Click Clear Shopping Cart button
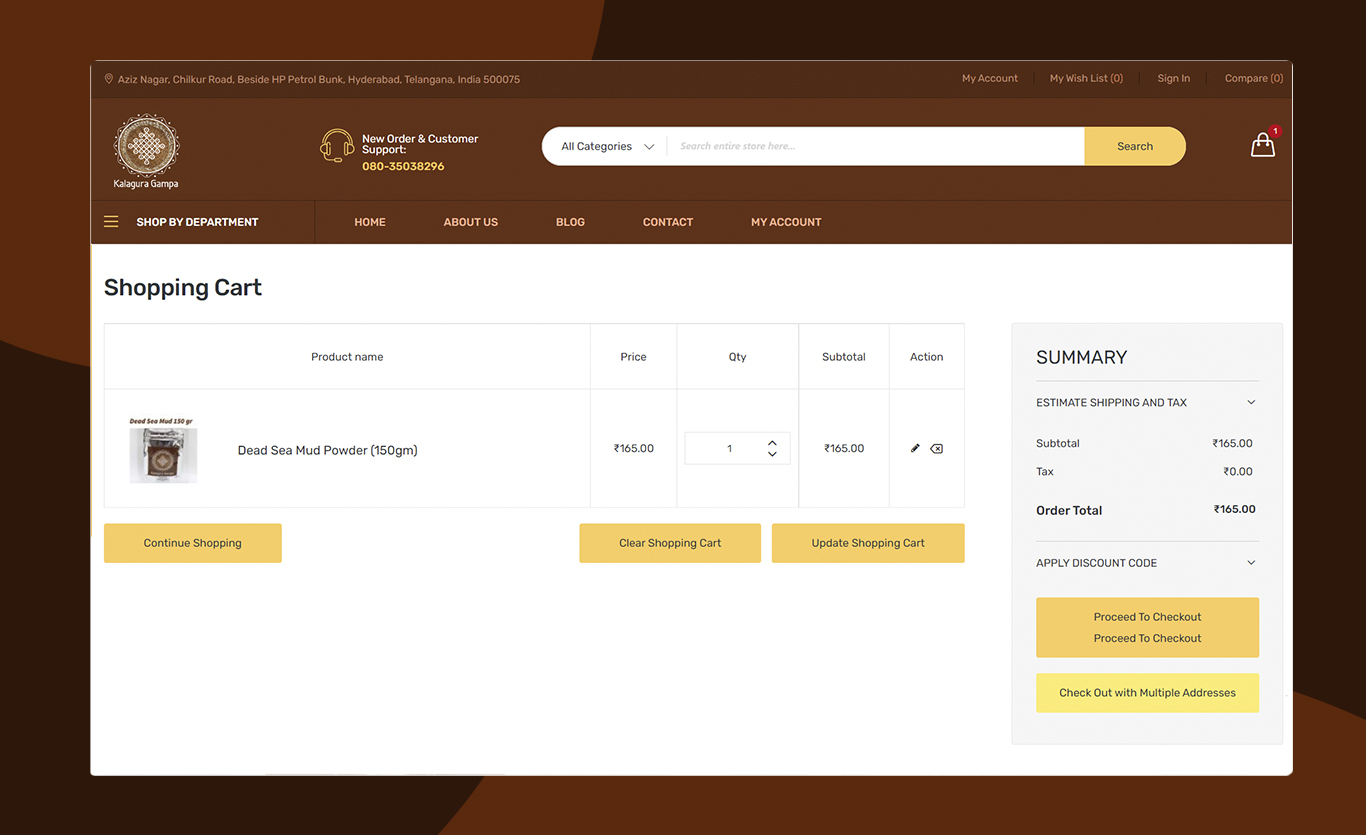The height and width of the screenshot is (835, 1366). pyautogui.click(x=670, y=543)
